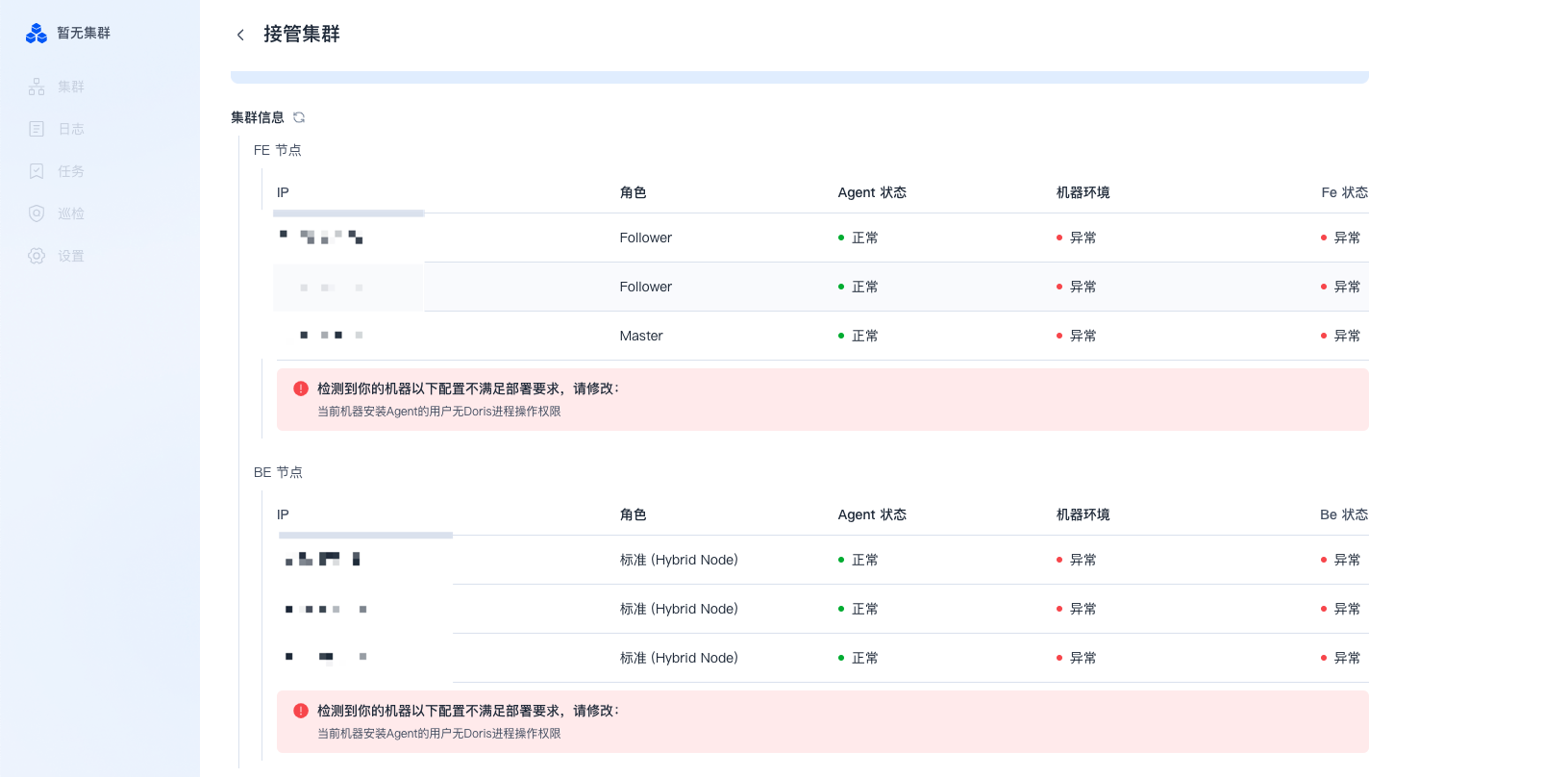Image resolution: width=1568 pixels, height=777 pixels.
Task: Click the FE 节点 heading
Action: (x=278, y=150)
